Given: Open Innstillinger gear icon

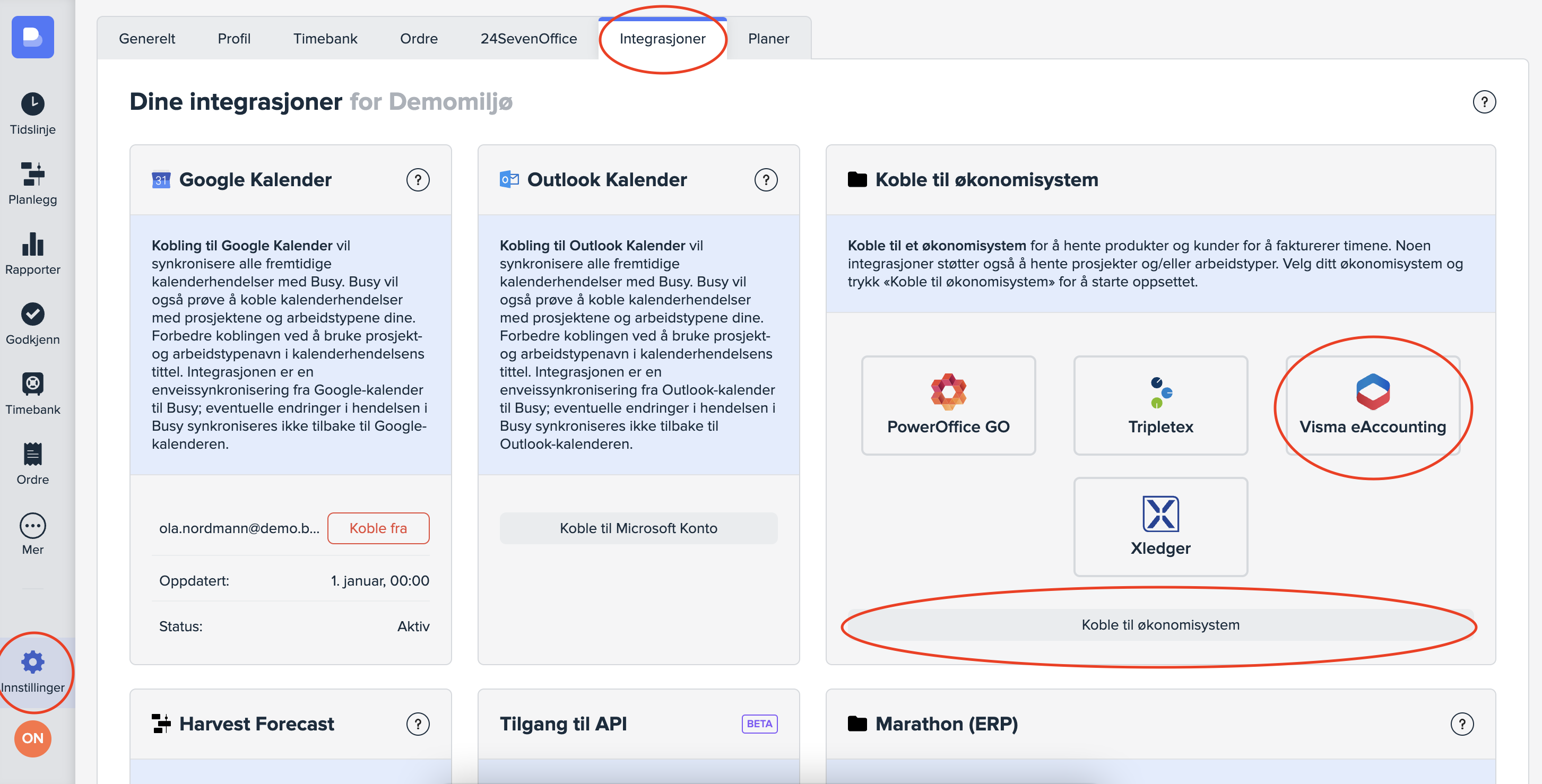Looking at the screenshot, I should click(x=32, y=662).
